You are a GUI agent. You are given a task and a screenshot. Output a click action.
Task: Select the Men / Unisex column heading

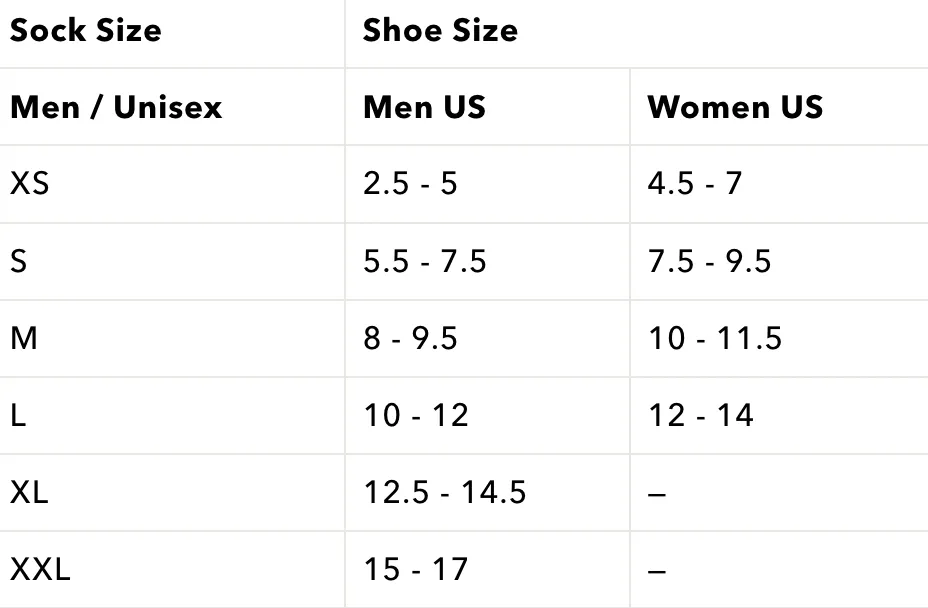[x=116, y=107]
